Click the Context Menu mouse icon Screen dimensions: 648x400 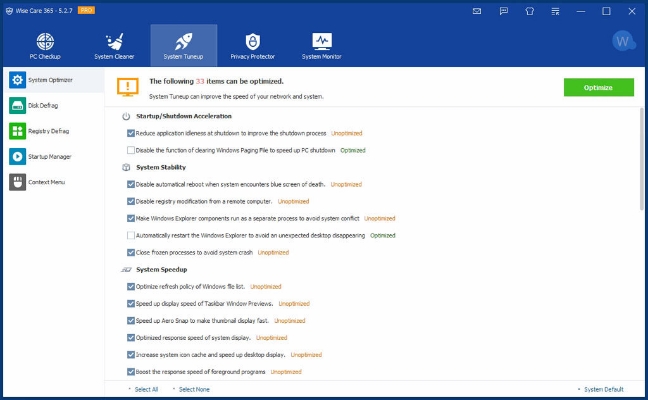pos(17,182)
